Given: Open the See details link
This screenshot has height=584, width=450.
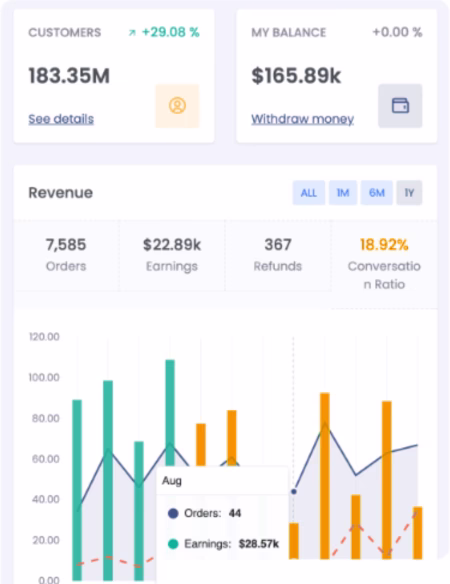Looking at the screenshot, I should [x=61, y=119].
